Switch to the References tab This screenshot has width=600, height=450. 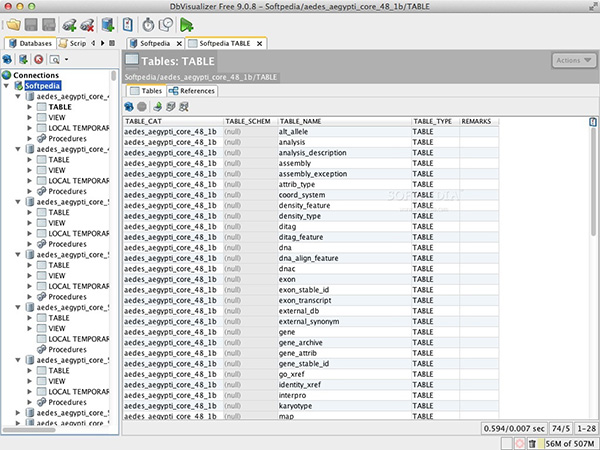(192, 91)
